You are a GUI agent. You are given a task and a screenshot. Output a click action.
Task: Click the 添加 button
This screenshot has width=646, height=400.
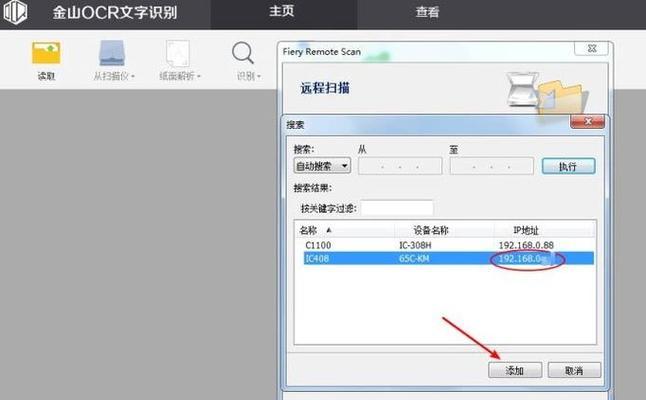[515, 370]
